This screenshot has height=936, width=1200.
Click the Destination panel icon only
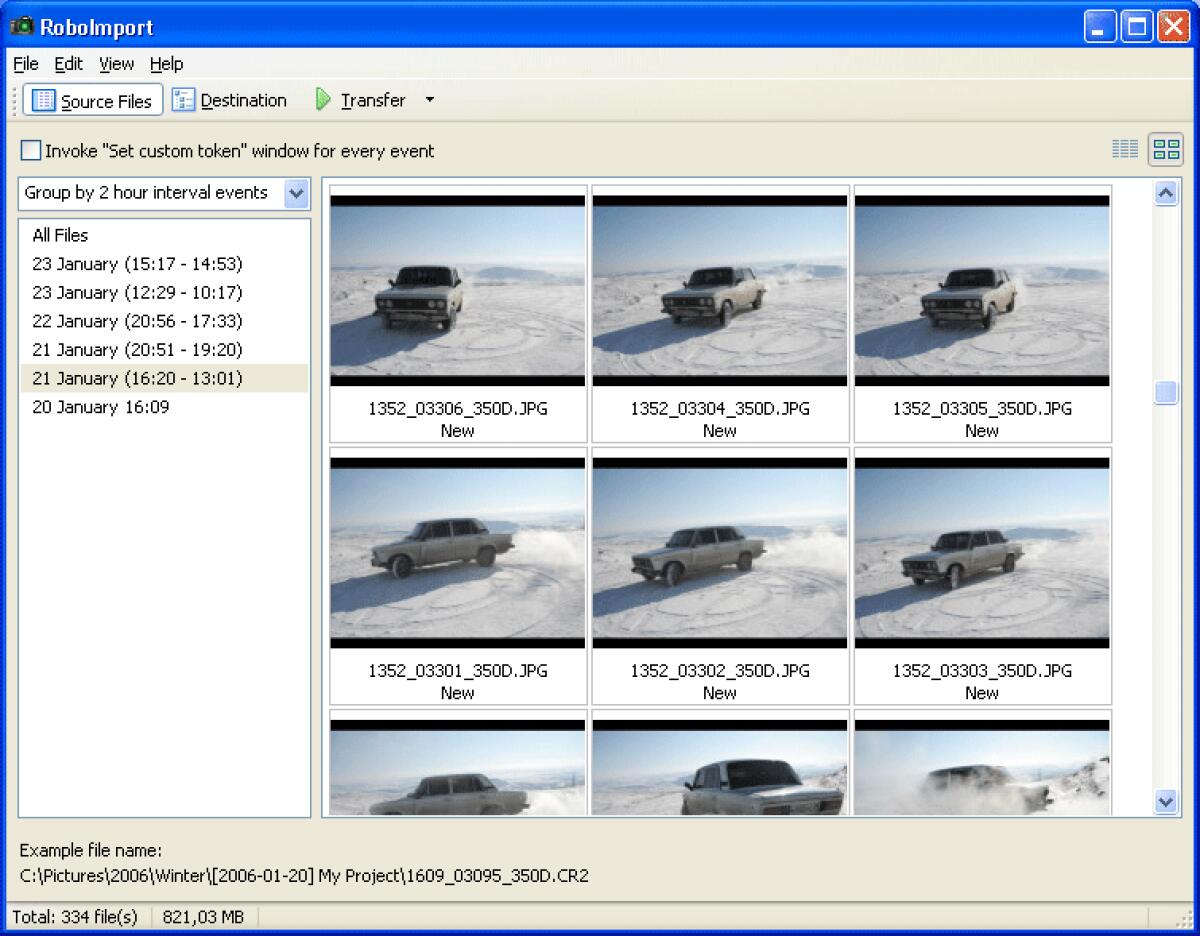[x=183, y=100]
